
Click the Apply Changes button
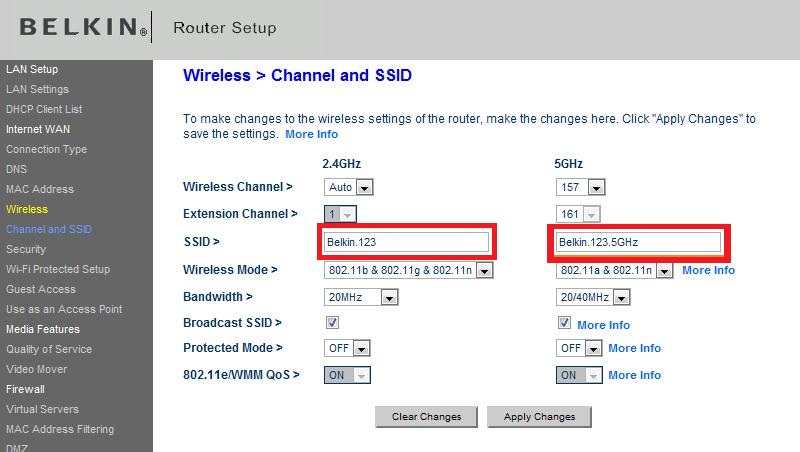tap(539, 417)
